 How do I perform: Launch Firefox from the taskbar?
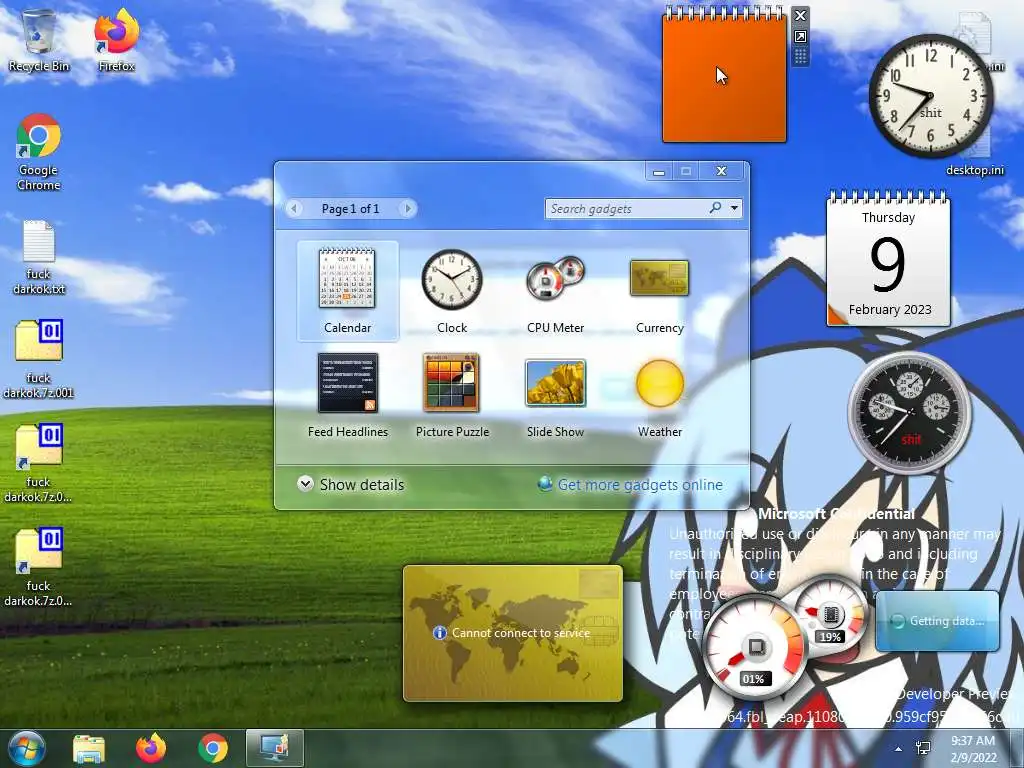coord(151,748)
